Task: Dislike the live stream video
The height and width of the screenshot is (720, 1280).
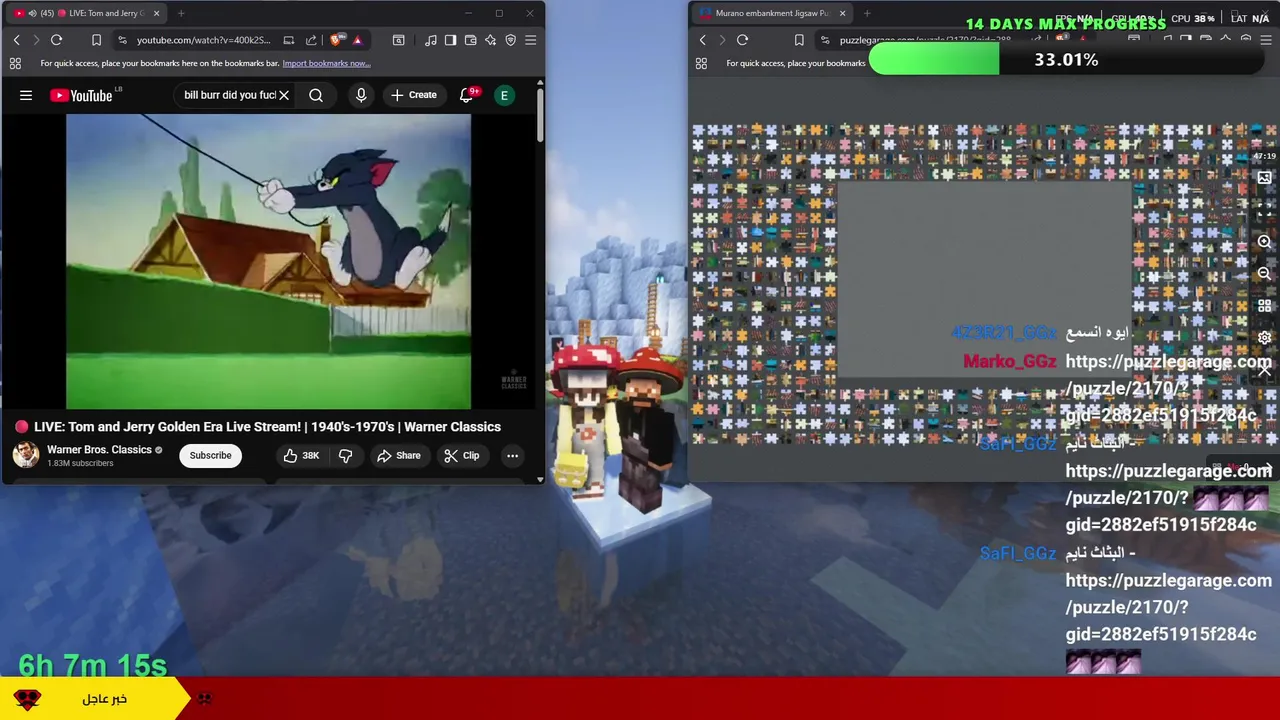Action: pos(346,455)
